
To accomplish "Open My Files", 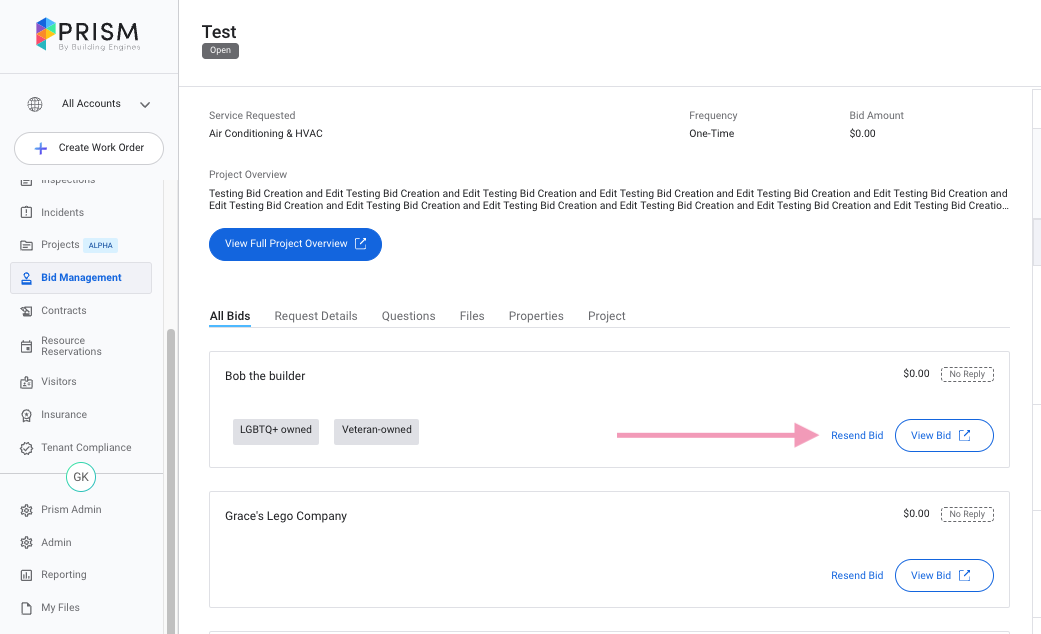I will (x=60, y=607).
